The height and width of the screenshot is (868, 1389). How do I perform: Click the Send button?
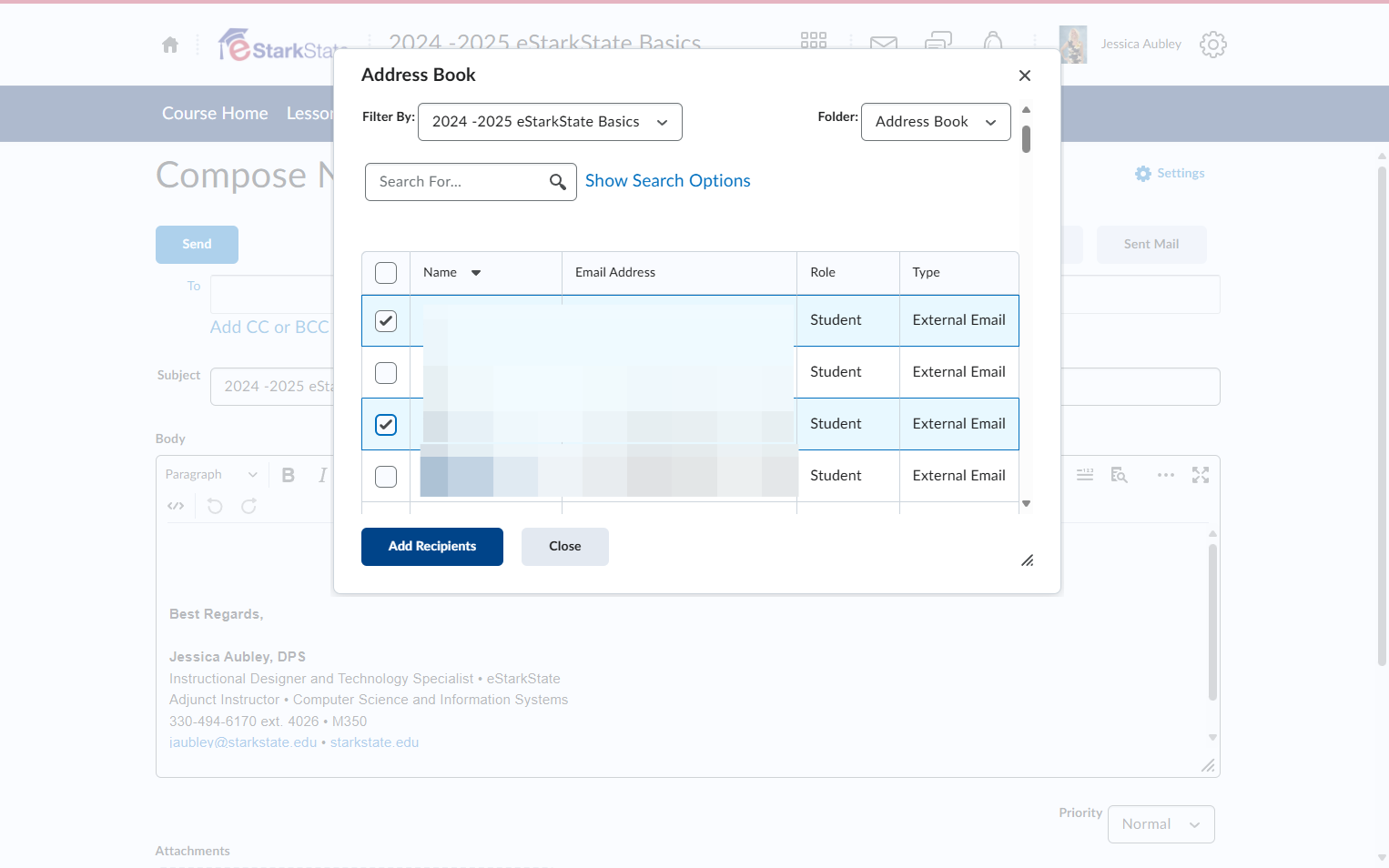197,245
